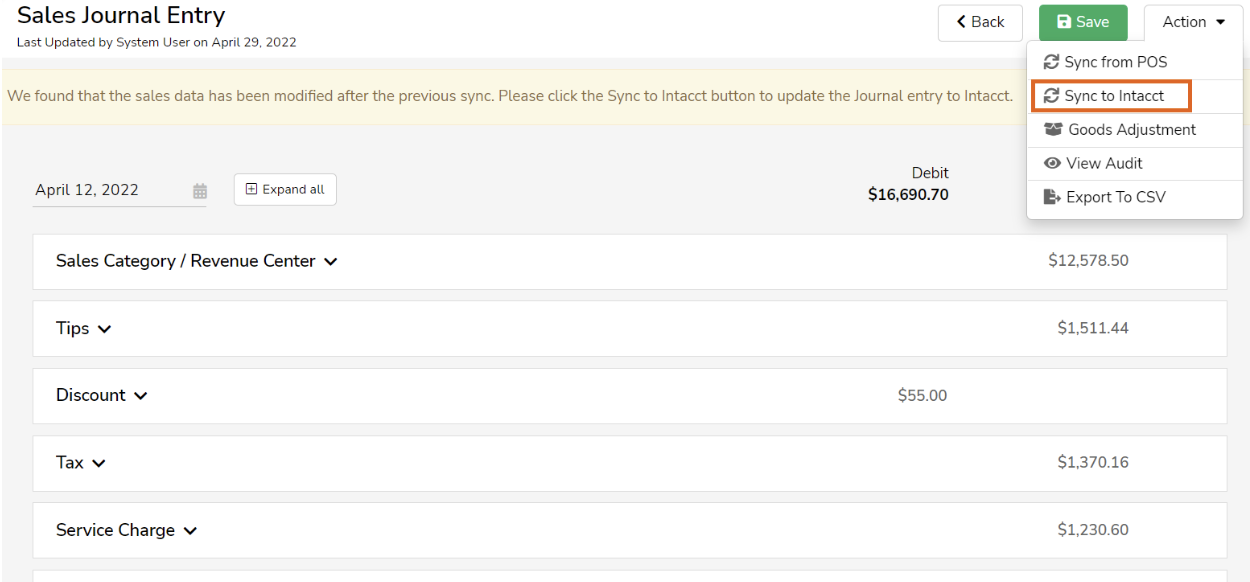
Task: Expand the Sales Category / Revenue Center row
Action: (330, 261)
